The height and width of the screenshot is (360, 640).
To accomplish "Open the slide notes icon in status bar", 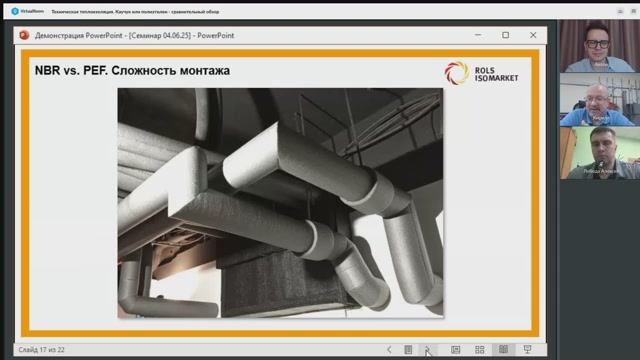I will [408, 349].
